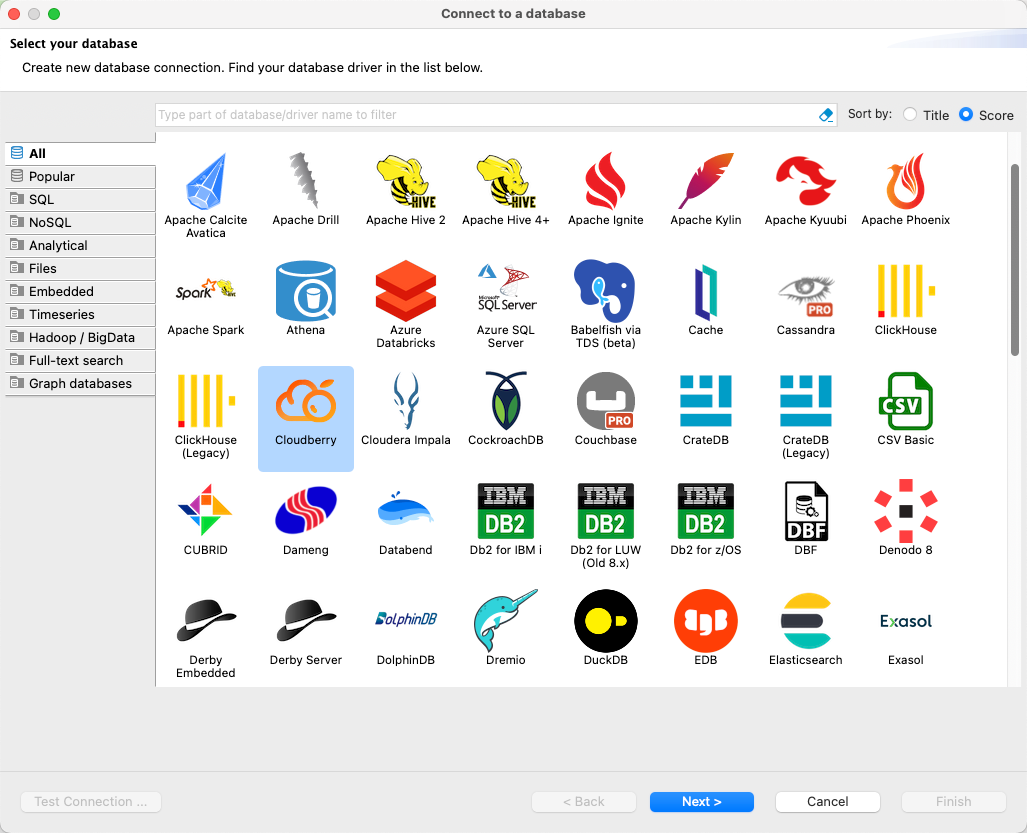Select the Cassandra eye icon

805,291
